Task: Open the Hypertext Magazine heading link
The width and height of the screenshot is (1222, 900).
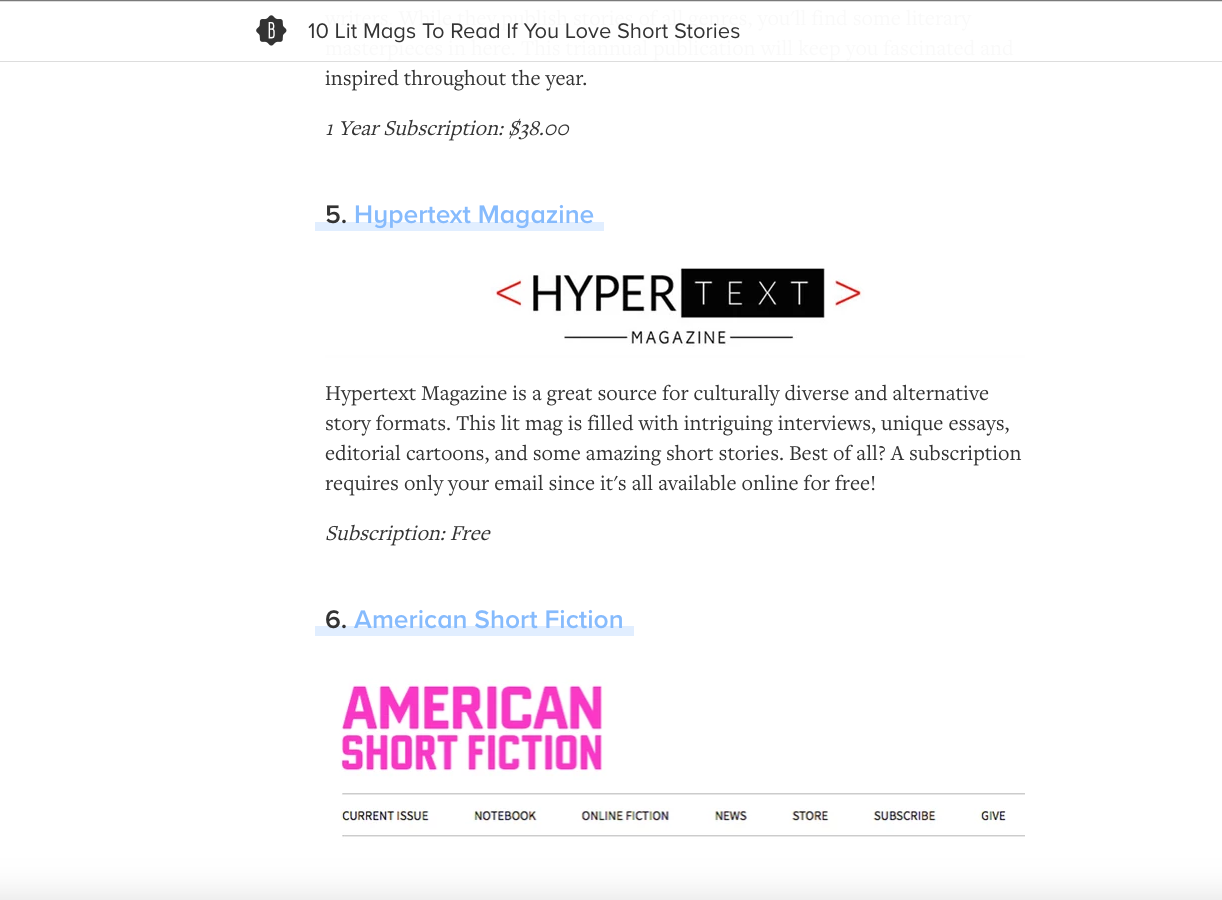Action: pyautogui.click(x=474, y=215)
